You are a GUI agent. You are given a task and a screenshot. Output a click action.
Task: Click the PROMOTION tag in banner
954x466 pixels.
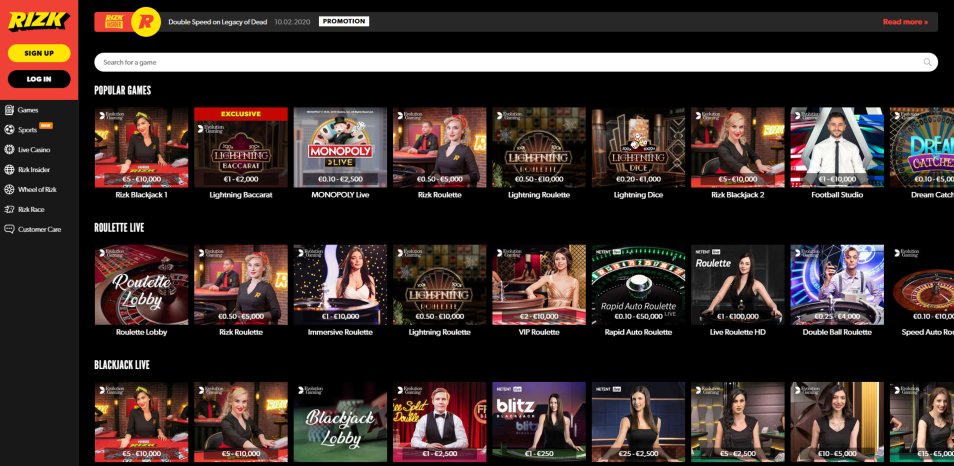[x=344, y=21]
